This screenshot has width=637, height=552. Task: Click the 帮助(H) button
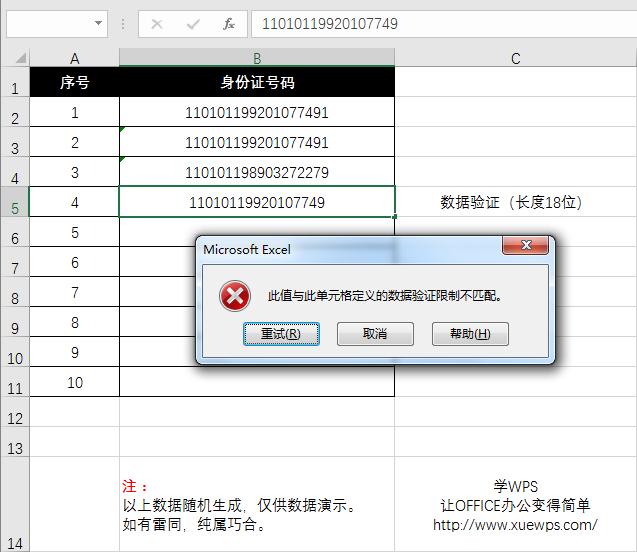(470, 334)
